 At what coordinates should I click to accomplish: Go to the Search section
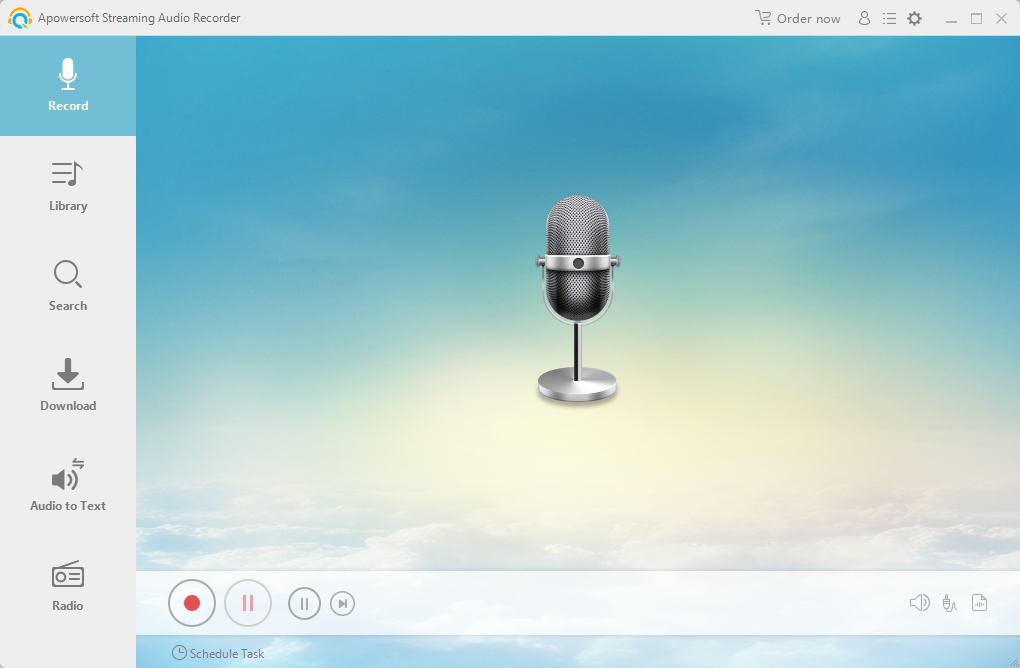pyautogui.click(x=68, y=286)
